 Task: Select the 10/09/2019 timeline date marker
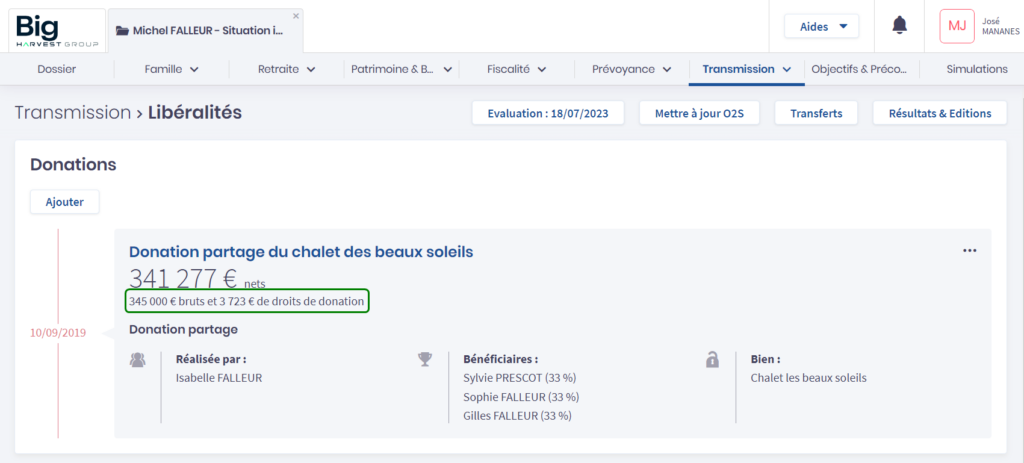click(58, 333)
